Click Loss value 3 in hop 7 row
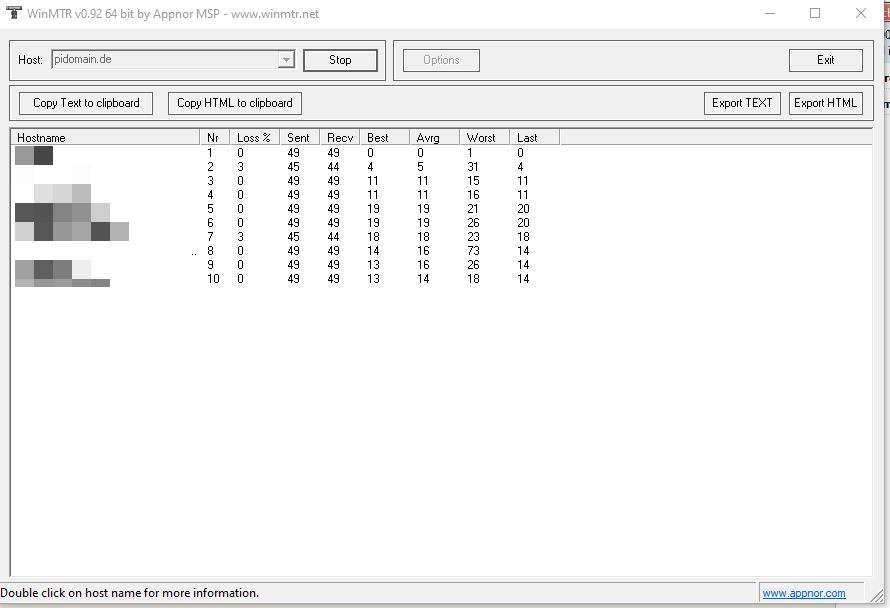 tap(241, 237)
